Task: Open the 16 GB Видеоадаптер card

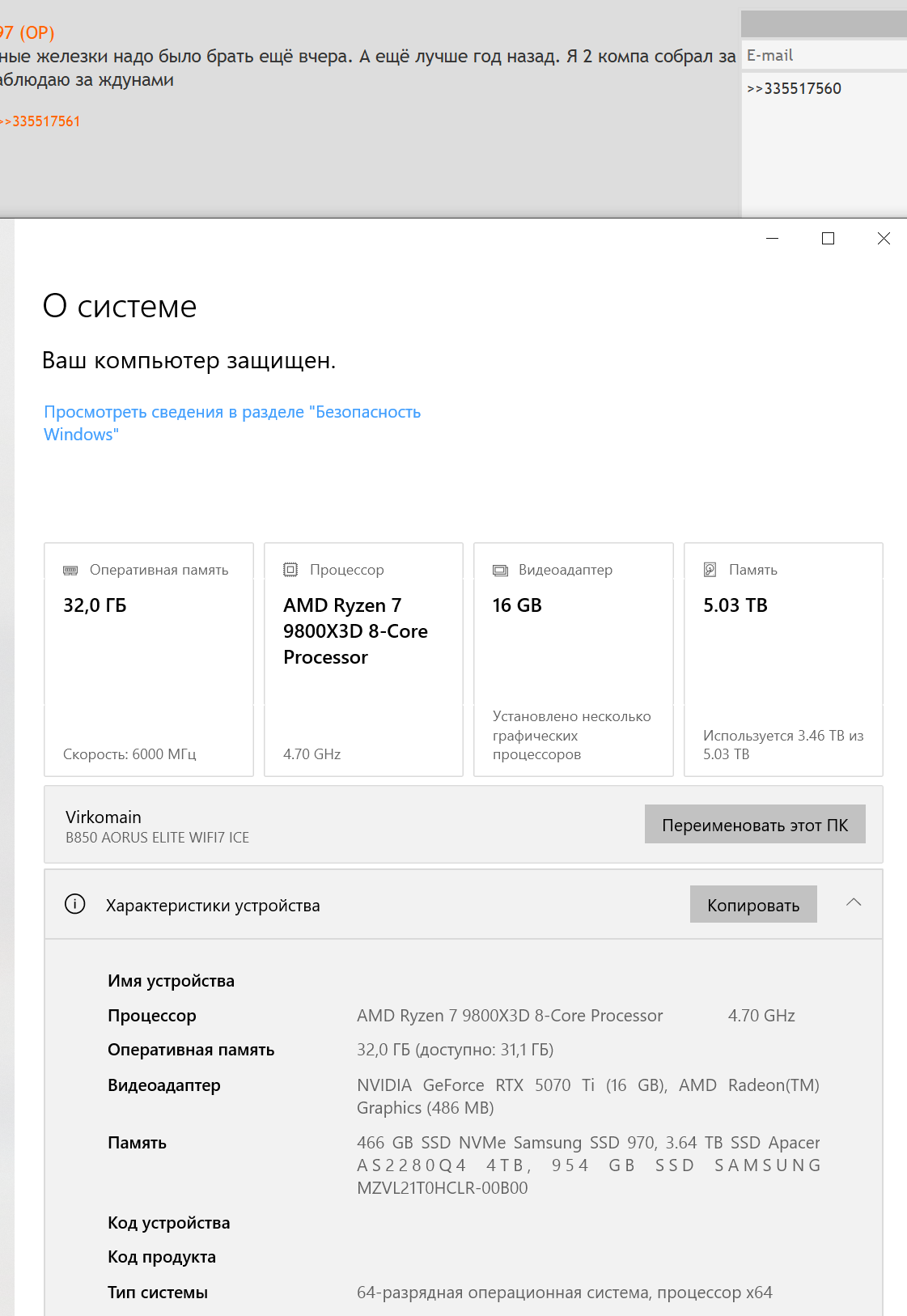Action: point(574,660)
